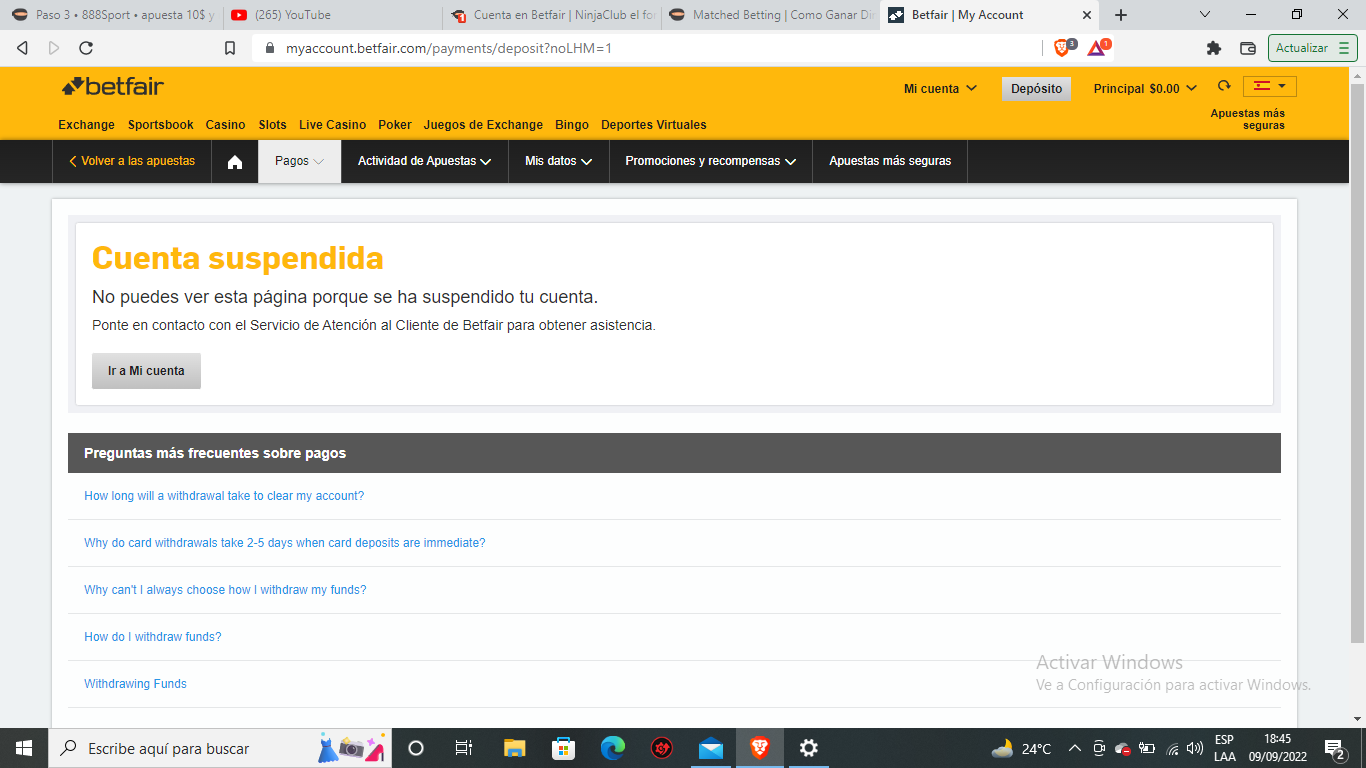Click Volver a las apuestas link

pyautogui.click(x=132, y=161)
